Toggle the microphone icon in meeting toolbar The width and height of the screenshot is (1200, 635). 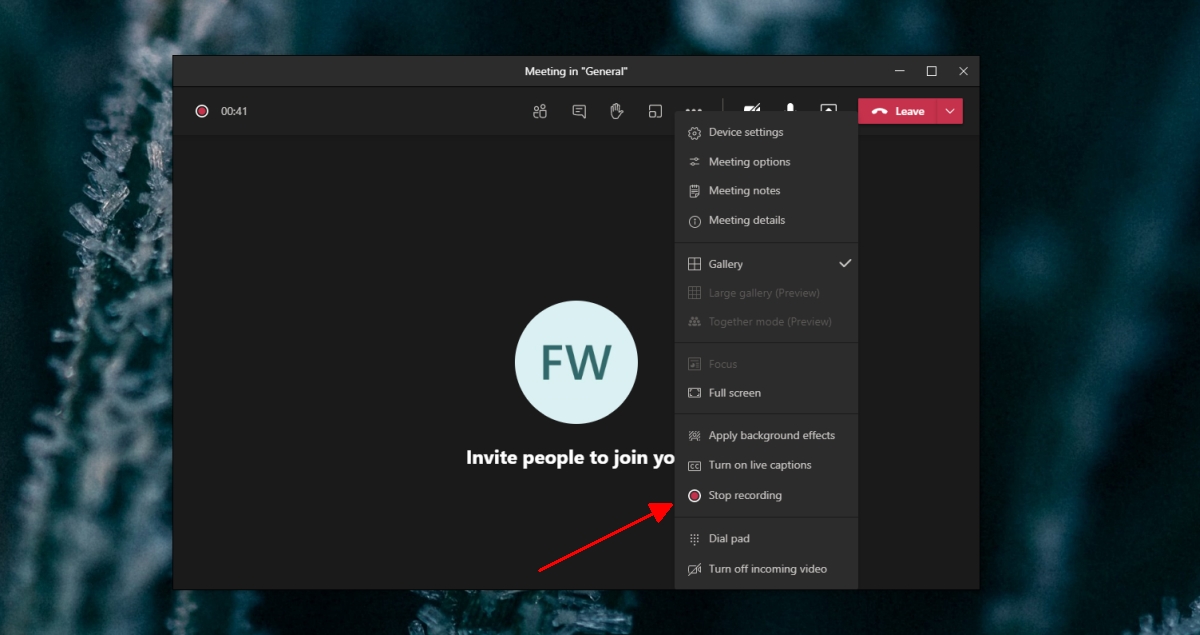pyautogui.click(x=790, y=107)
